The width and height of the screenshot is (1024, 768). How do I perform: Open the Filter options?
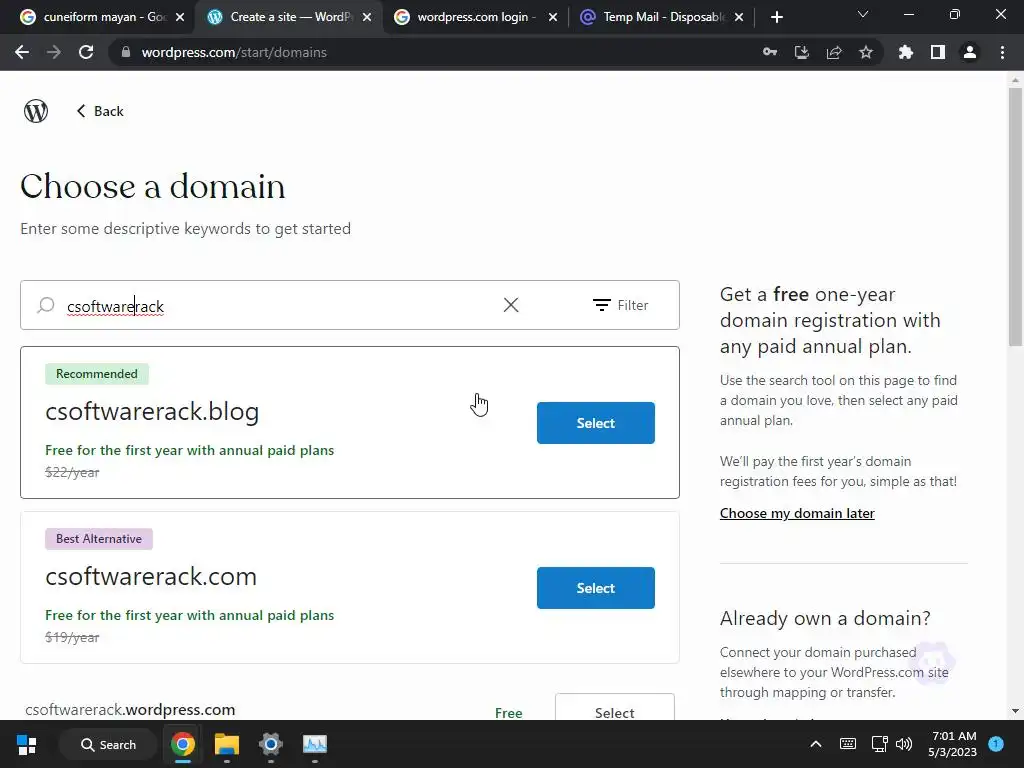click(x=620, y=305)
